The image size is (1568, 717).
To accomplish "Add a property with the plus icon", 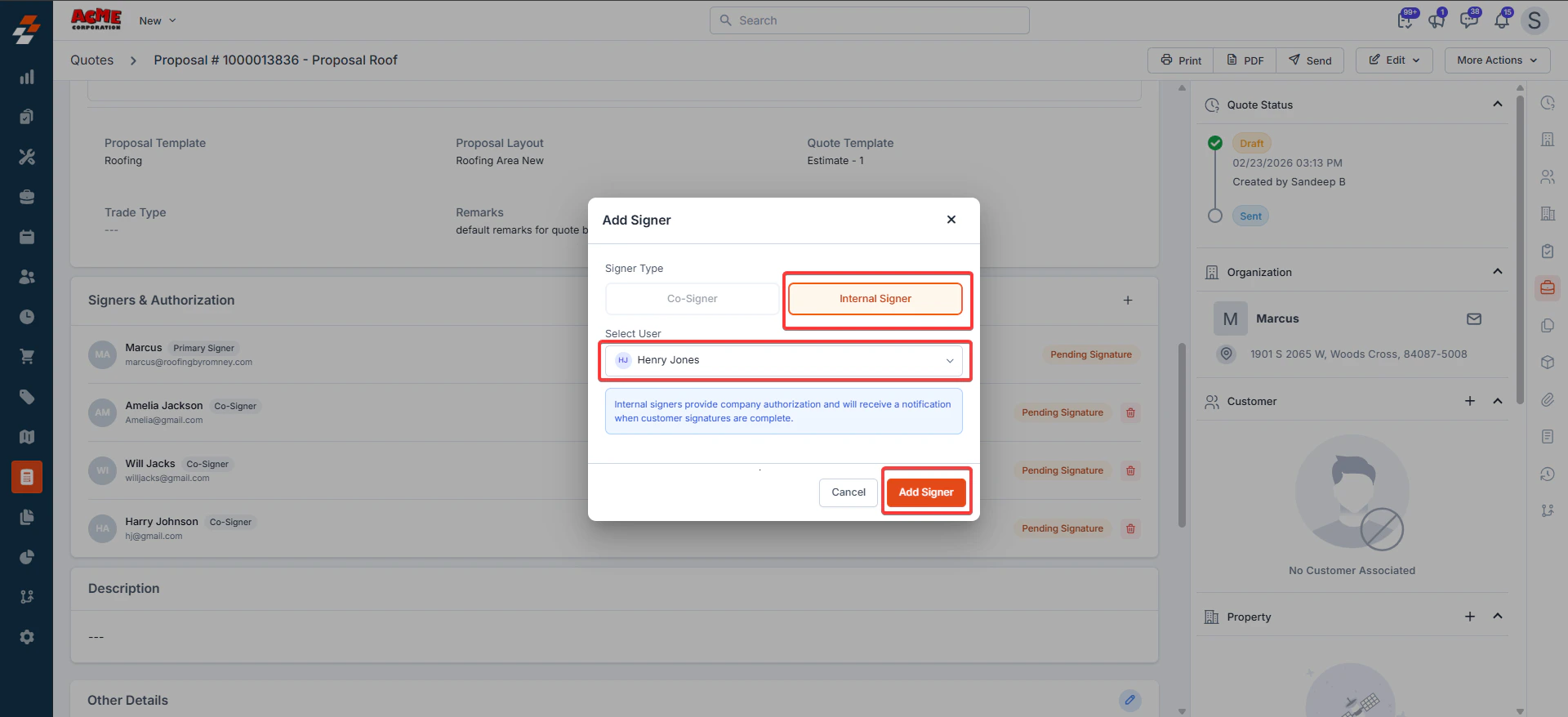I will [x=1469, y=617].
